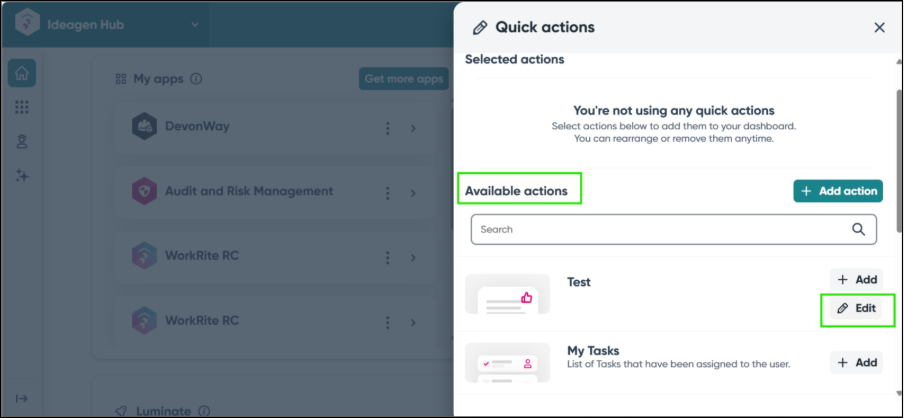Click Edit for the Test action
Screen dimensions: 904x418
pyautogui.click(x=856, y=309)
